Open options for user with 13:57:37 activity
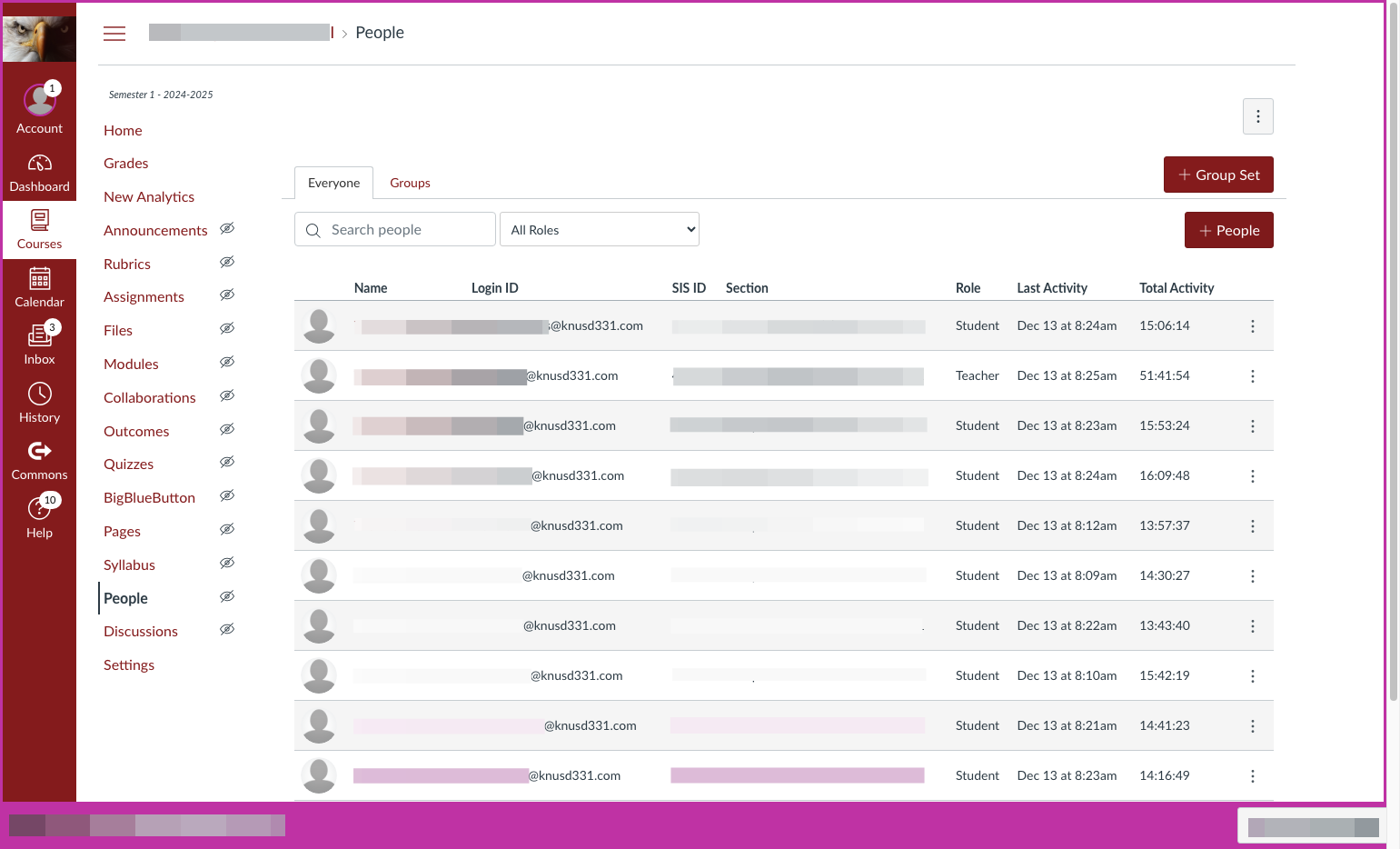 pos(1252,526)
